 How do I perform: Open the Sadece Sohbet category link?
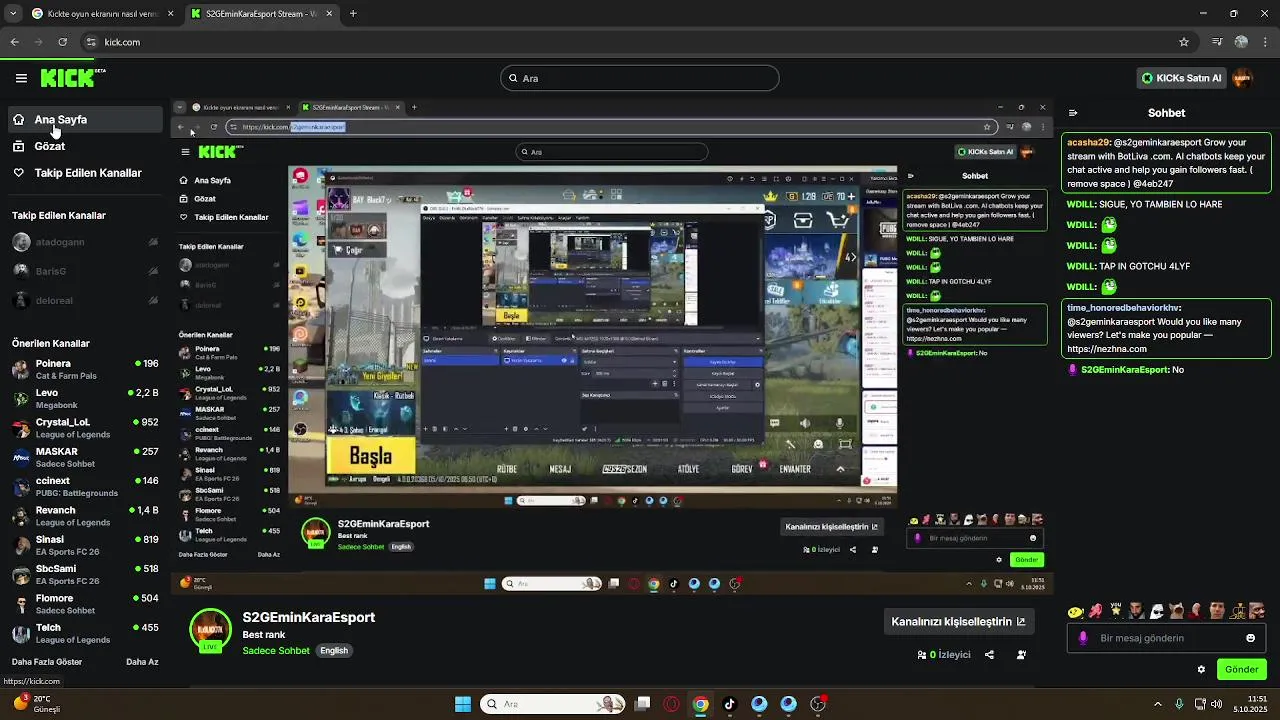tap(276, 651)
